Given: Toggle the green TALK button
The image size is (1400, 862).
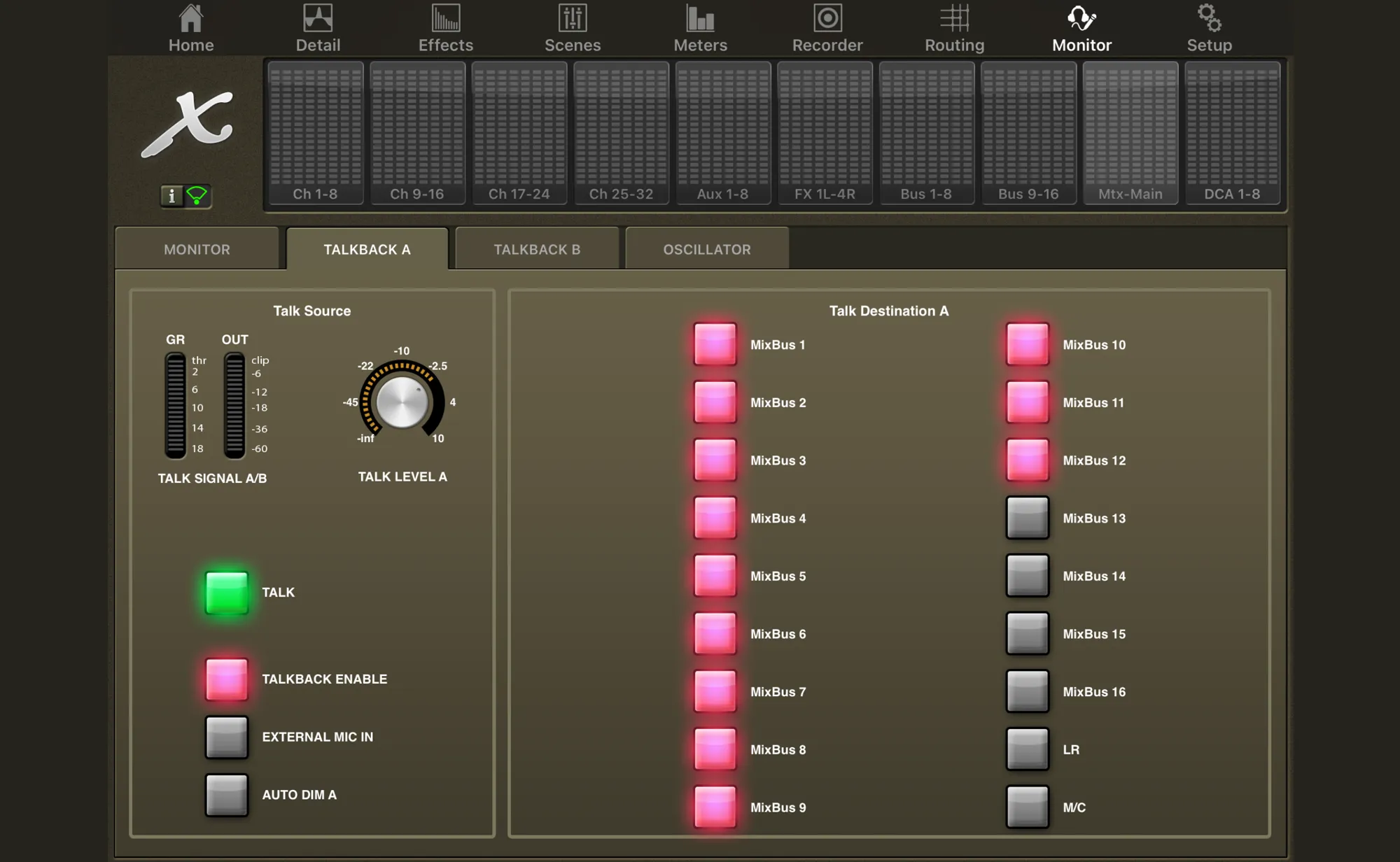Looking at the screenshot, I should tap(226, 593).
